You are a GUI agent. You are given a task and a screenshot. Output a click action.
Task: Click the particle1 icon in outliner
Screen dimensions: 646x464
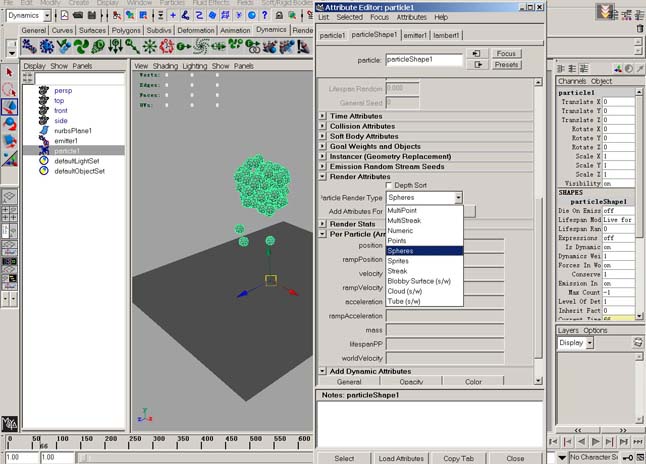click(44, 150)
